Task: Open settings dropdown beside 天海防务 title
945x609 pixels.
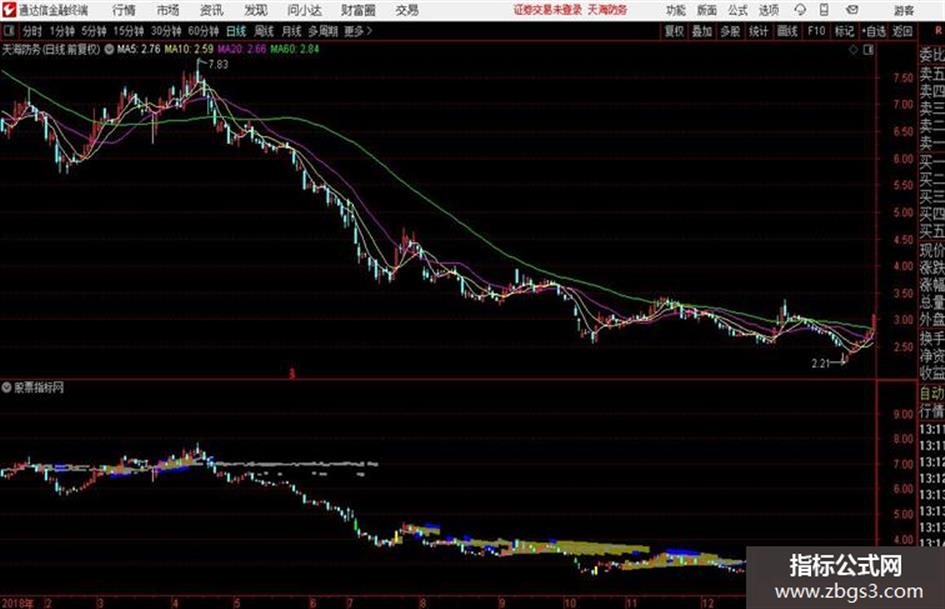Action: pyautogui.click(x=109, y=49)
